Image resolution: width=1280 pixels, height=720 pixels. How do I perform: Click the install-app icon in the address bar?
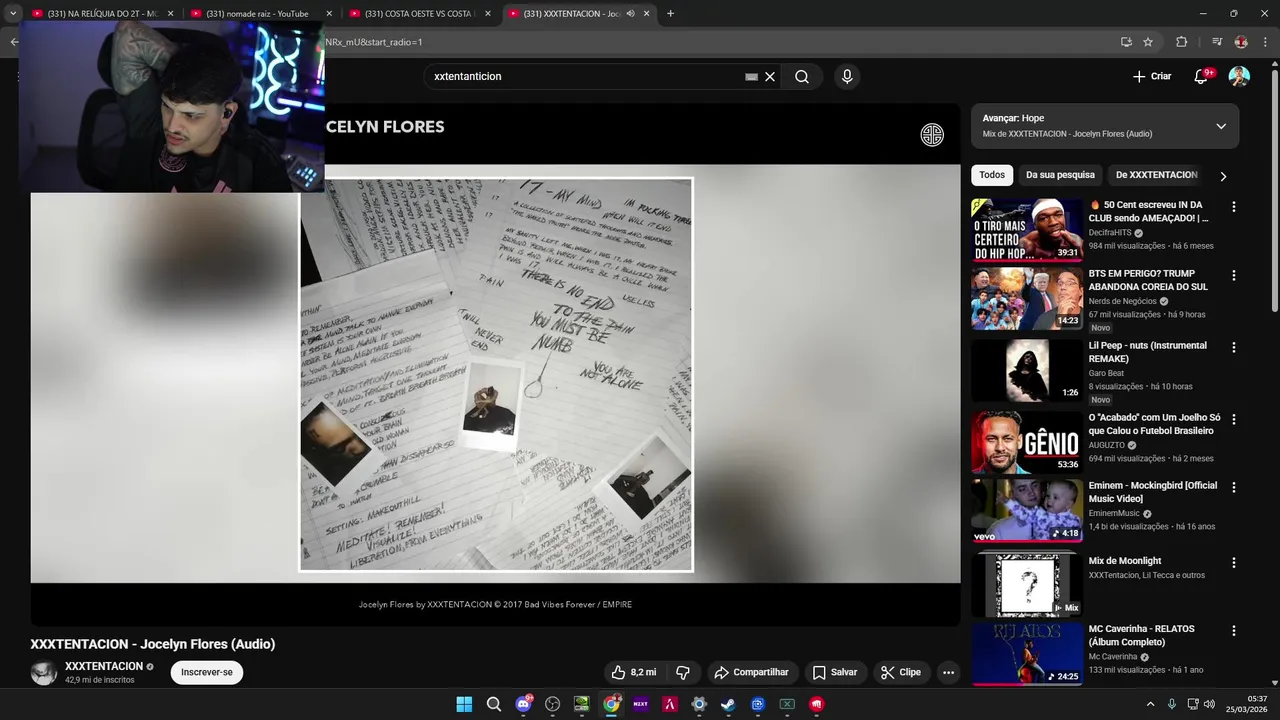click(1126, 42)
